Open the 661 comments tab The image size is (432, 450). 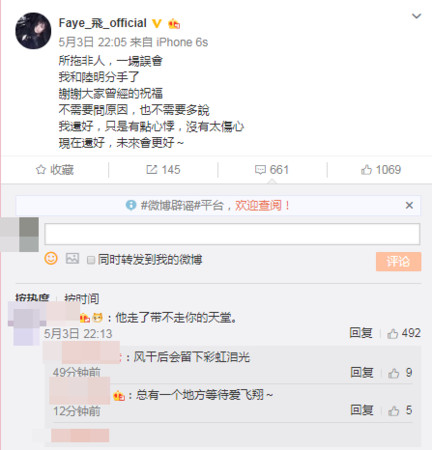click(x=272, y=170)
